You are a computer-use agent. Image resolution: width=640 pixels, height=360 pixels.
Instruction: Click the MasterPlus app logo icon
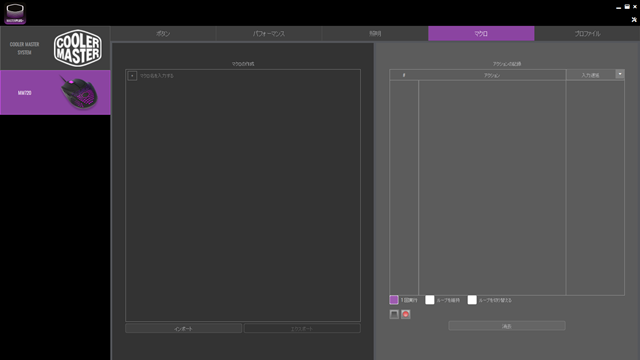click(x=15, y=13)
